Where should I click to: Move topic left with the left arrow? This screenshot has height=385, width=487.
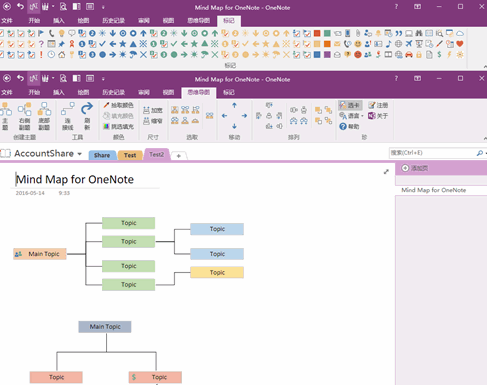tap(224, 116)
